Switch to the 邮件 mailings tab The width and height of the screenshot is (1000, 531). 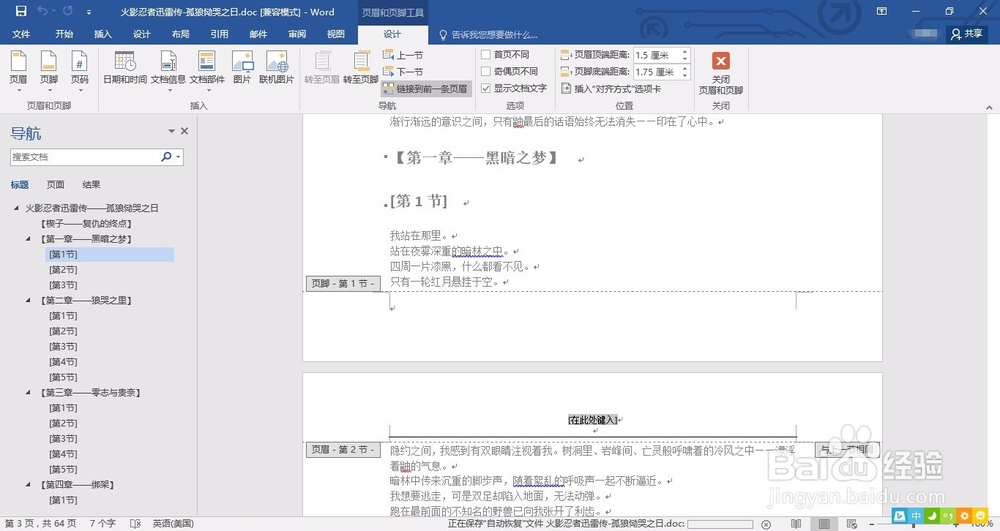[x=258, y=34]
